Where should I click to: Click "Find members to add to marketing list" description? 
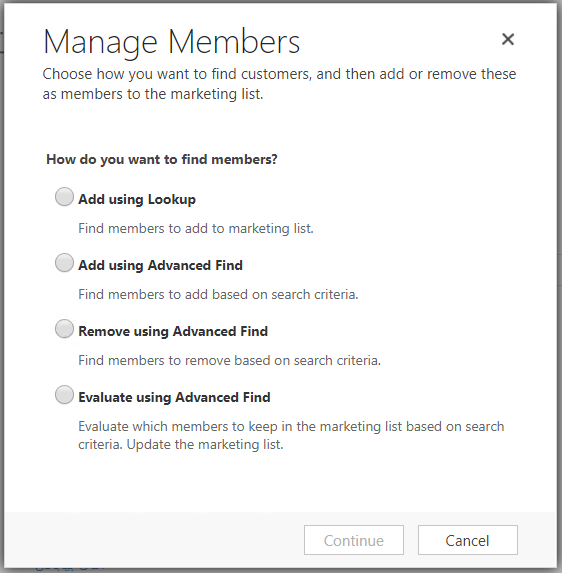[x=196, y=229]
